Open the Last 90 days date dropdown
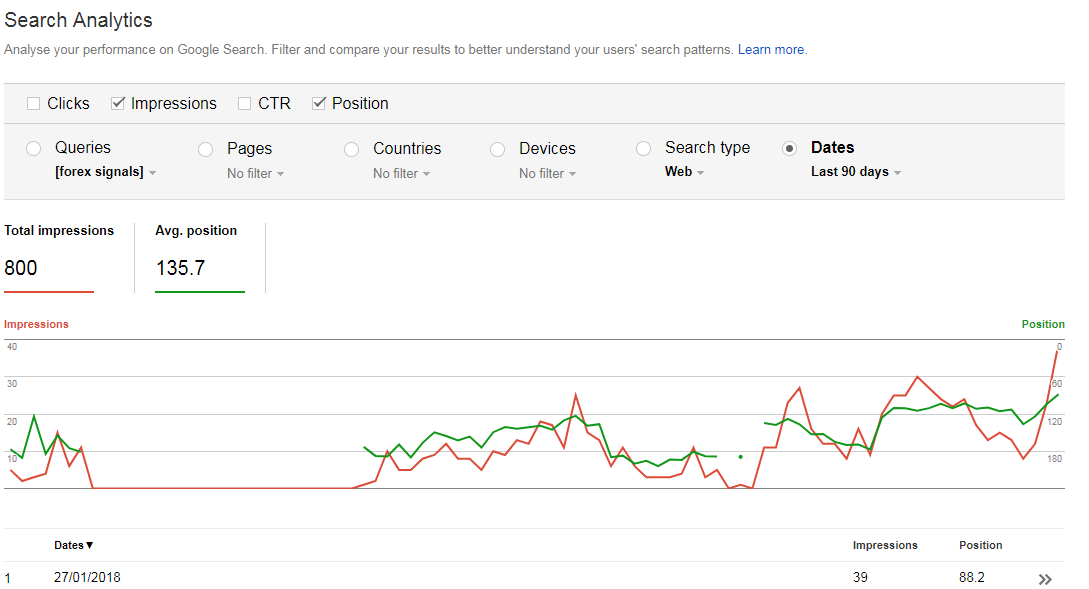This screenshot has height=589, width=1089. [x=856, y=172]
